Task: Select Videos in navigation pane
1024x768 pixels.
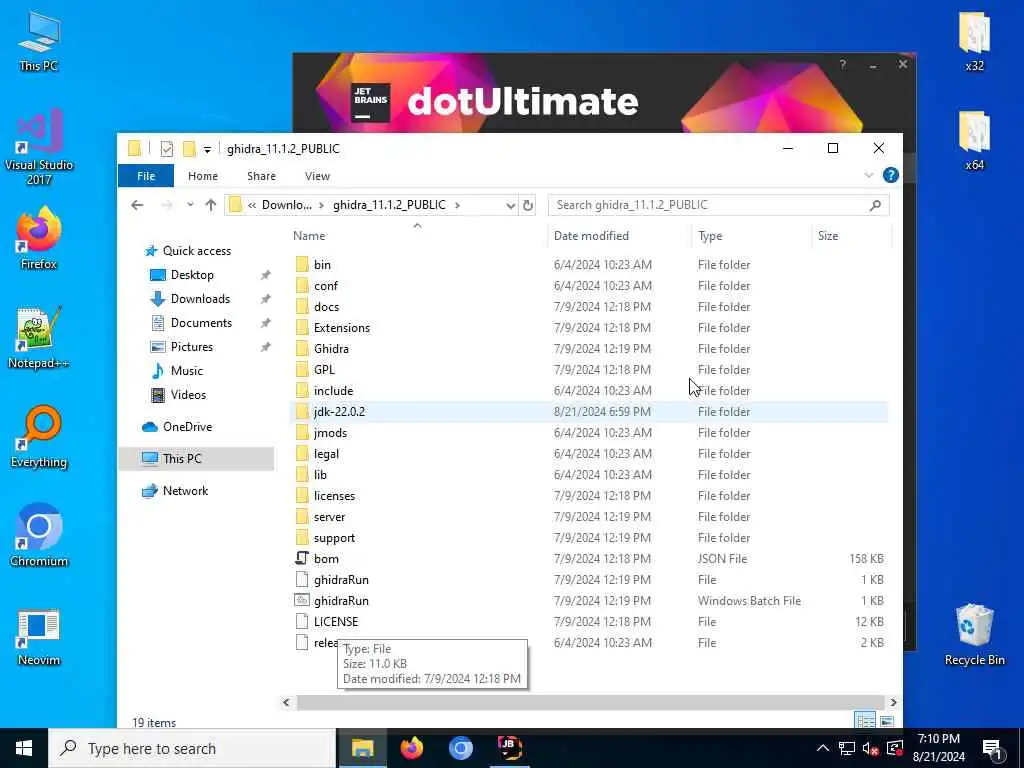Action: [188, 394]
